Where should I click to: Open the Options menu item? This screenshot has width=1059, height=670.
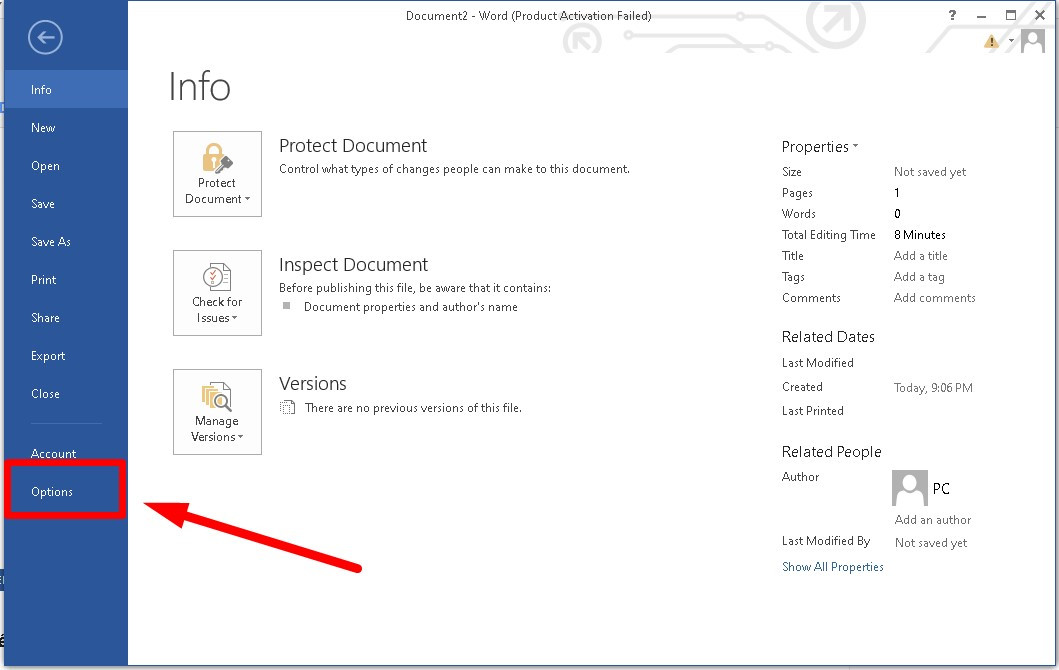tap(52, 492)
